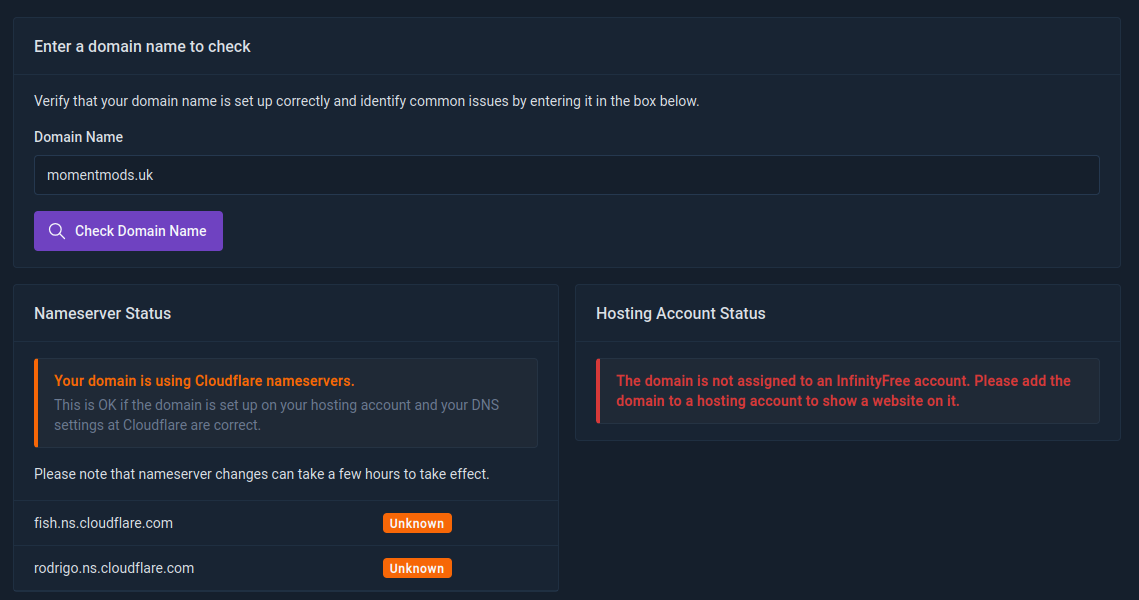Click the Unknown badge for fish.ns.cloudflare.com
The image size is (1139, 600).
[x=417, y=523]
